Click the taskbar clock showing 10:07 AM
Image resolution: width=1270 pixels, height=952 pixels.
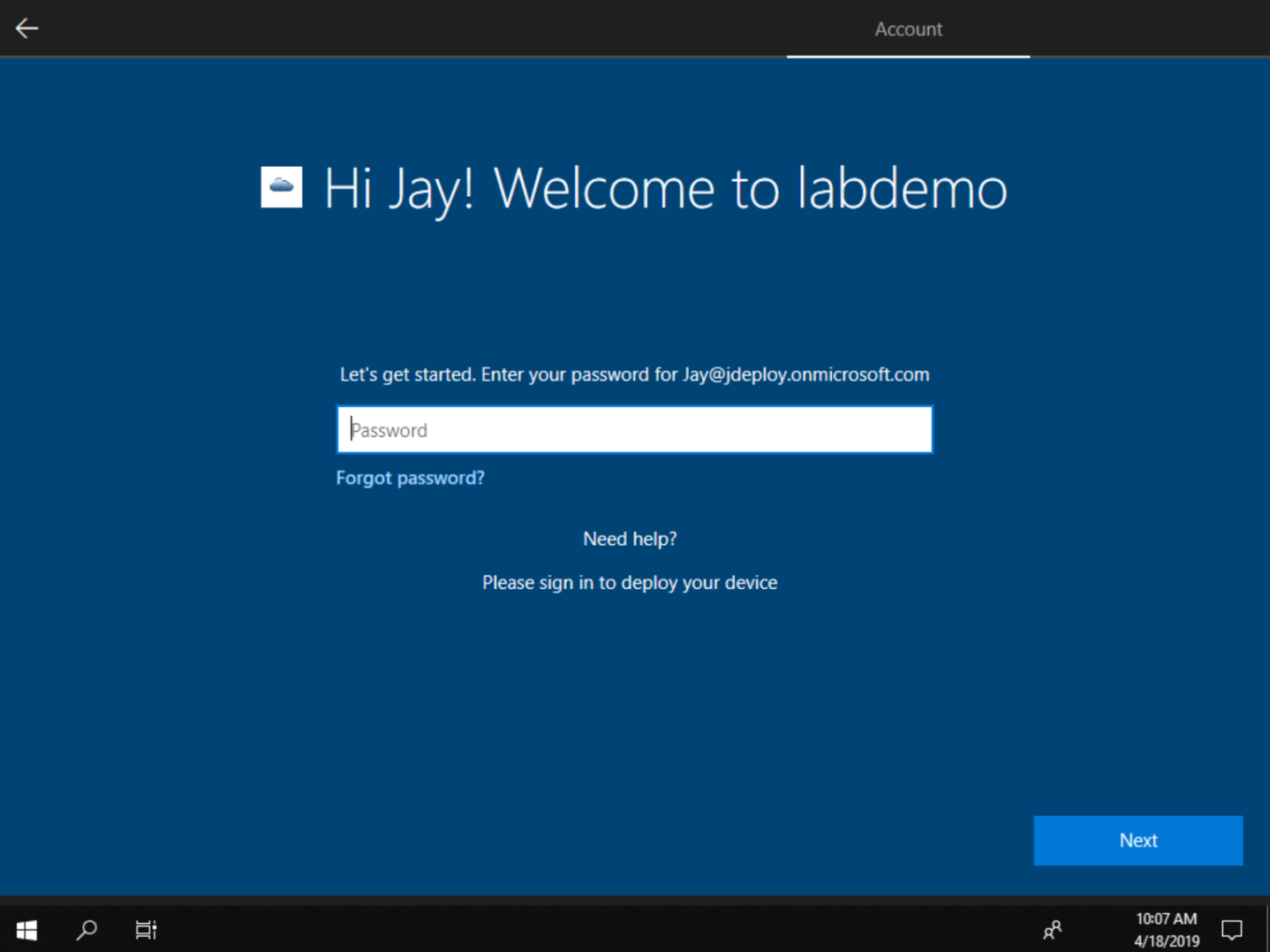[x=1165, y=918]
